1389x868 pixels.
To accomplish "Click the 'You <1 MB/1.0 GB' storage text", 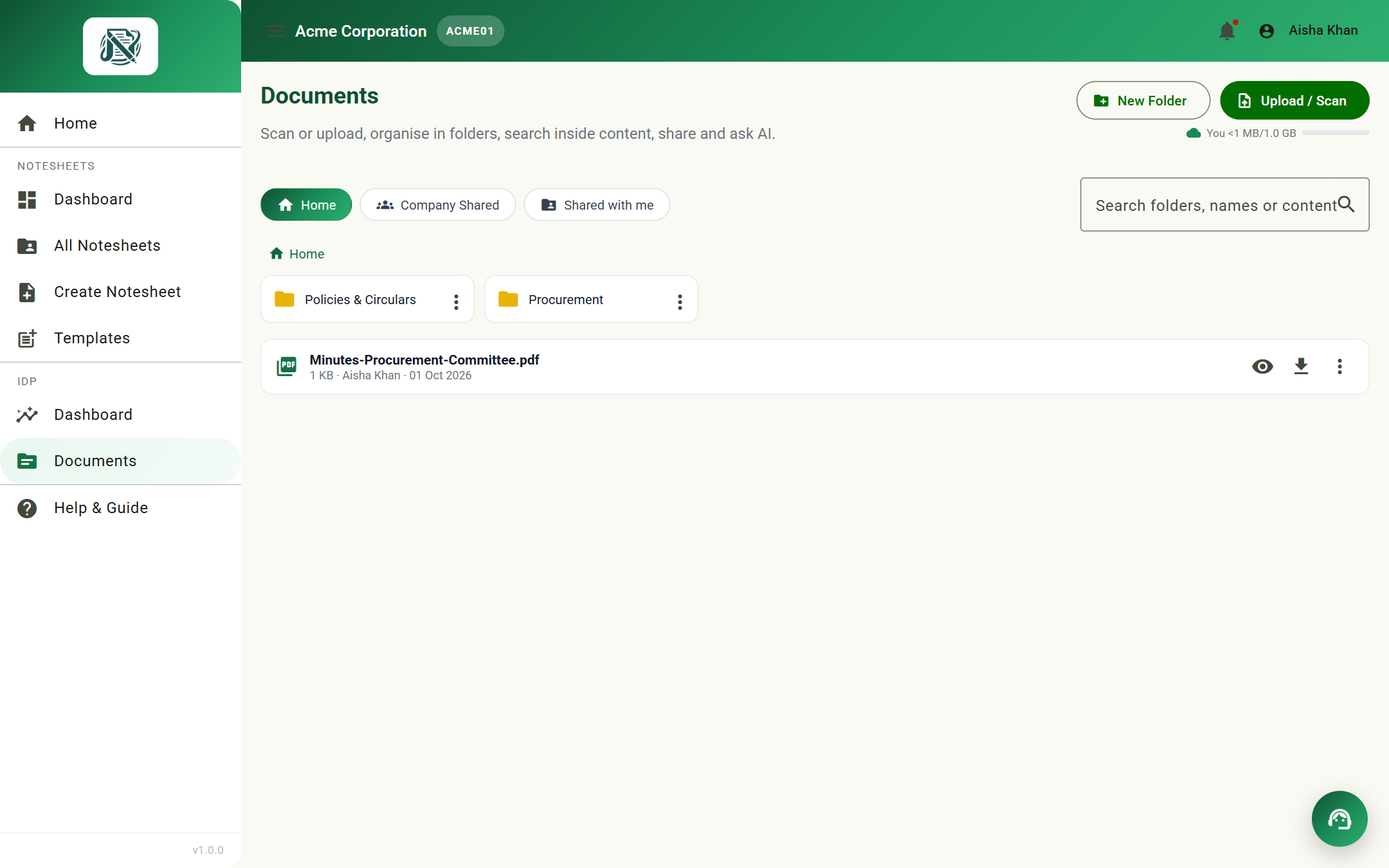I will pyautogui.click(x=1251, y=133).
